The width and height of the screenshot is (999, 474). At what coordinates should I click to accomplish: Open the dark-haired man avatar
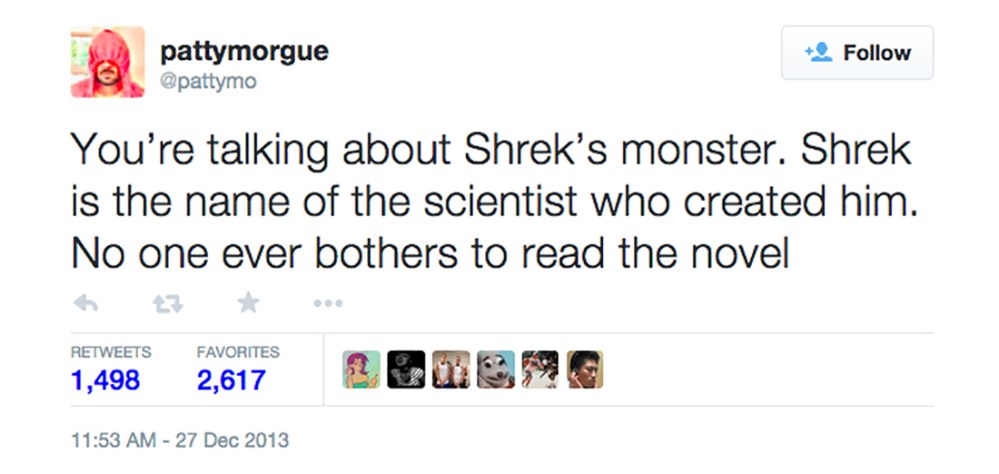(x=585, y=370)
